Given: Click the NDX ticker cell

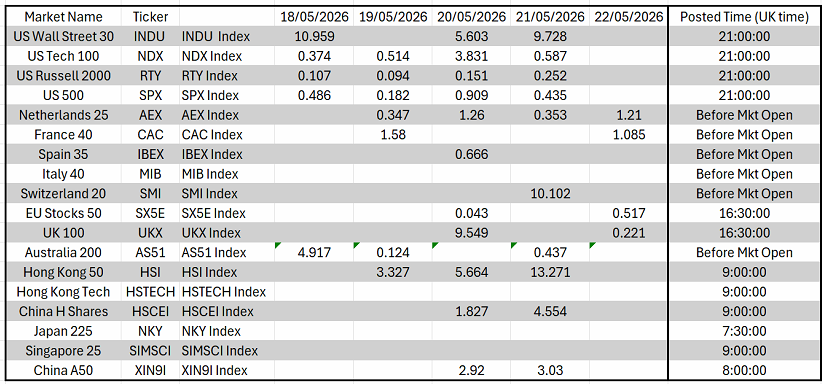Looking at the screenshot, I should tap(150, 56).
